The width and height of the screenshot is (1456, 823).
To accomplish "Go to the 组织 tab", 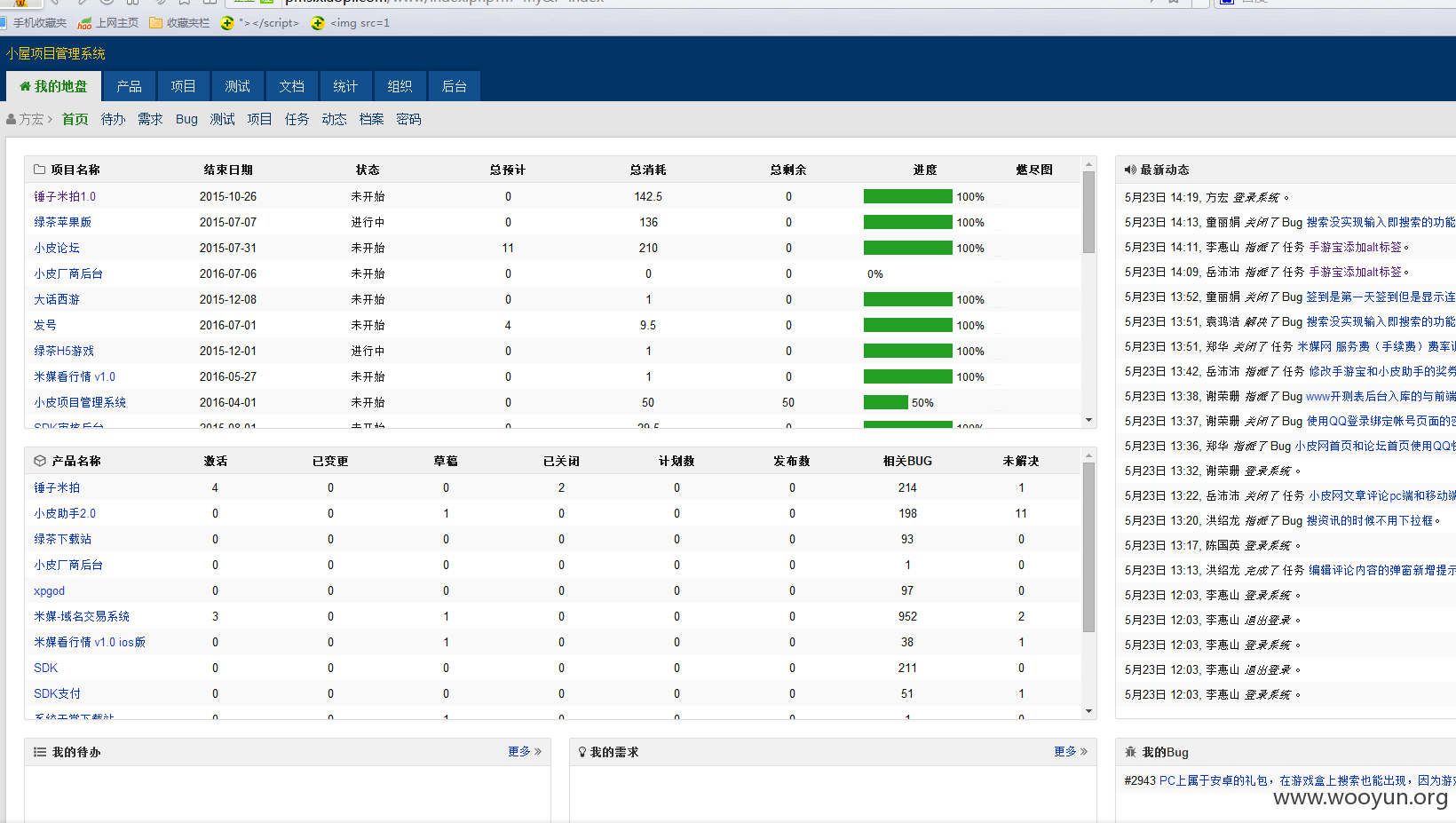I will [x=400, y=86].
